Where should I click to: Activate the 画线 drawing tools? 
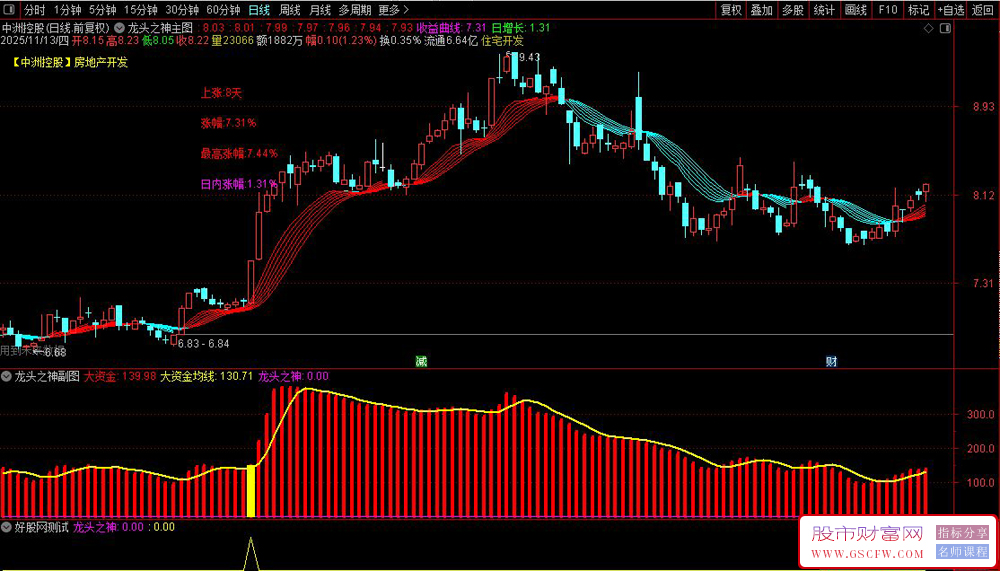(855, 10)
